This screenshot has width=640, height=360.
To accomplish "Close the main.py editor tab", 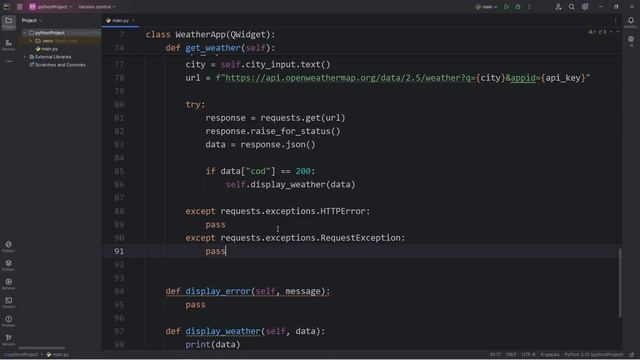I will [133, 20].
